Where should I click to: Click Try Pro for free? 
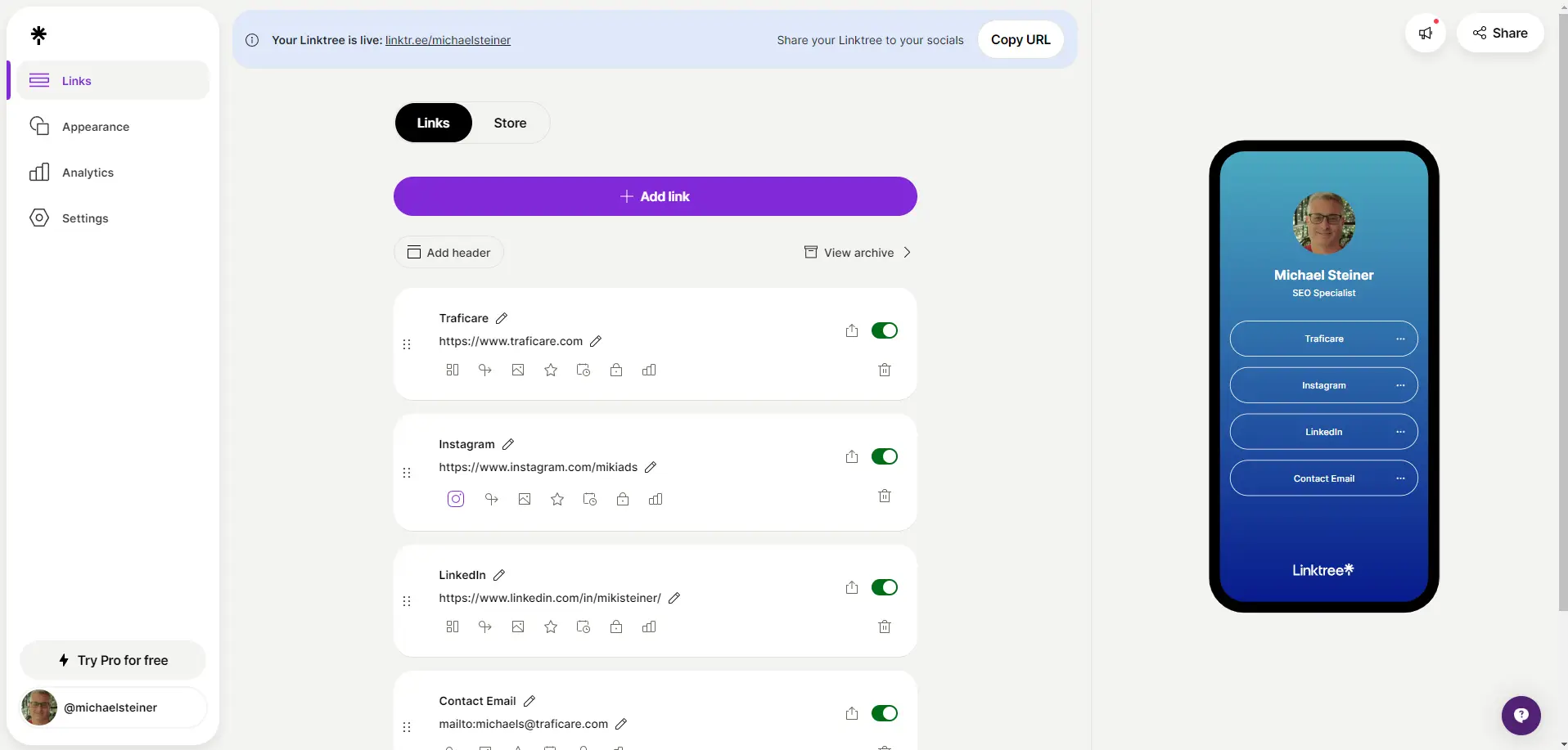[113, 660]
